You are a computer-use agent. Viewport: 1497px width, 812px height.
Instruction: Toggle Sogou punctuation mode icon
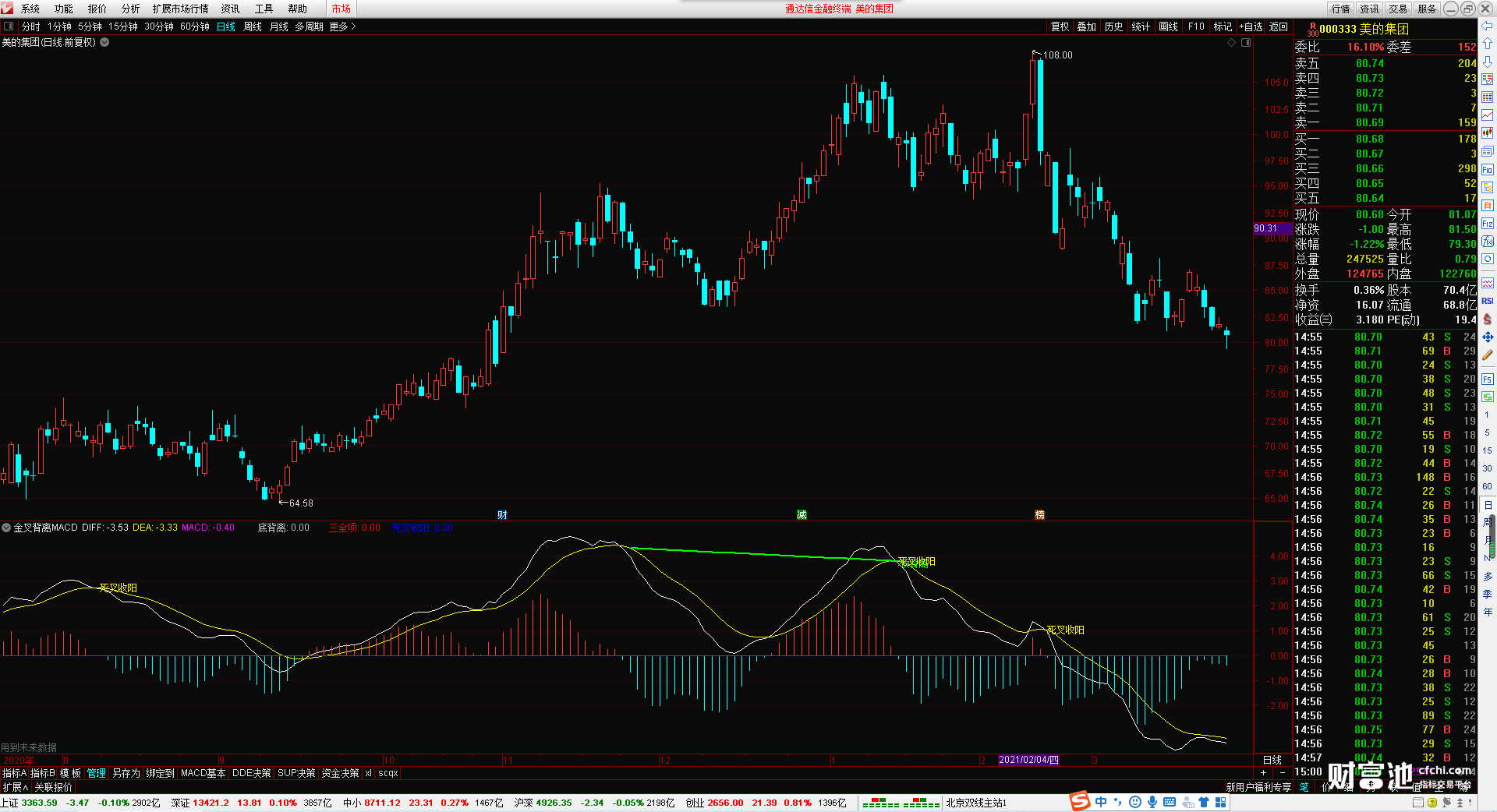point(1118,802)
